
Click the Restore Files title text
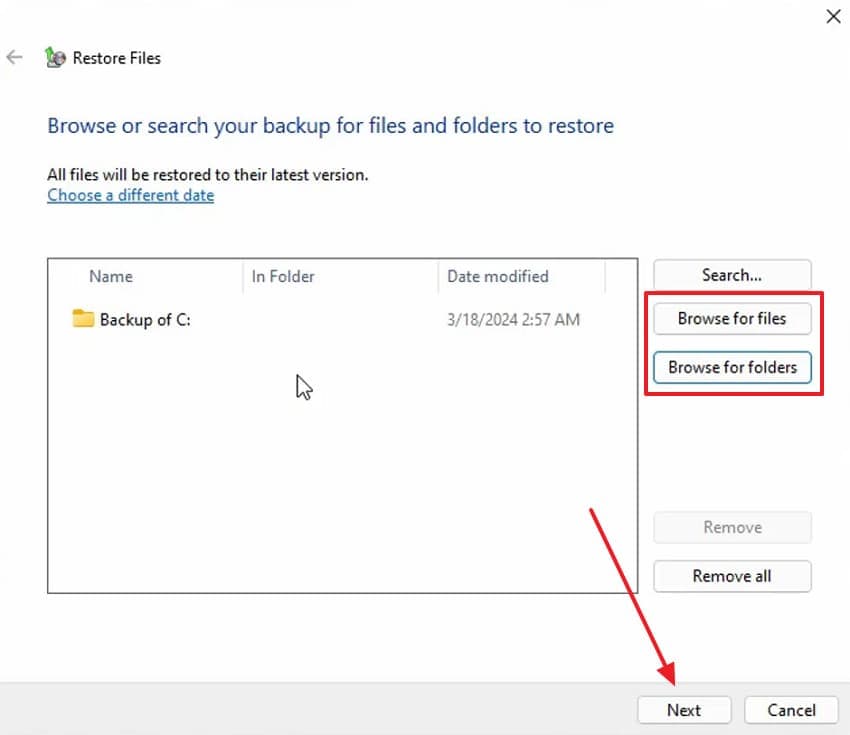117,58
